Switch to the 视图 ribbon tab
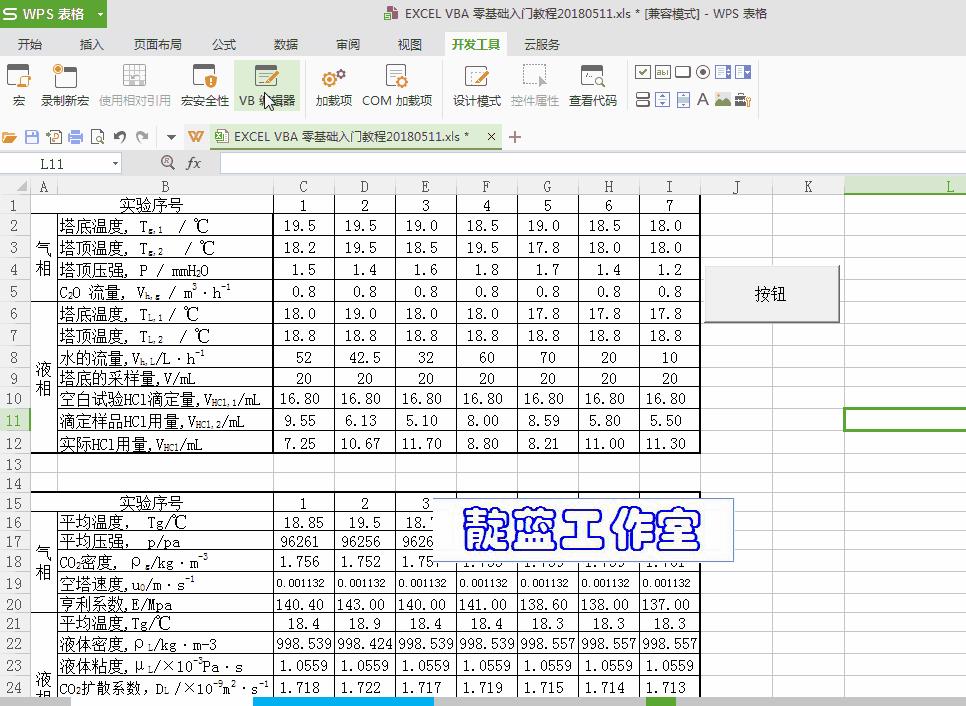Screen dimensions: 966x706 click(x=409, y=44)
